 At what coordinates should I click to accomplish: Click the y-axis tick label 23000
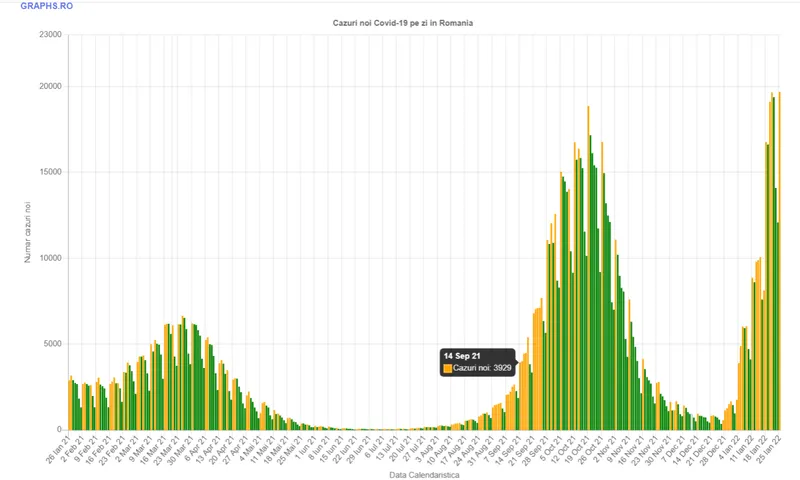point(50,35)
